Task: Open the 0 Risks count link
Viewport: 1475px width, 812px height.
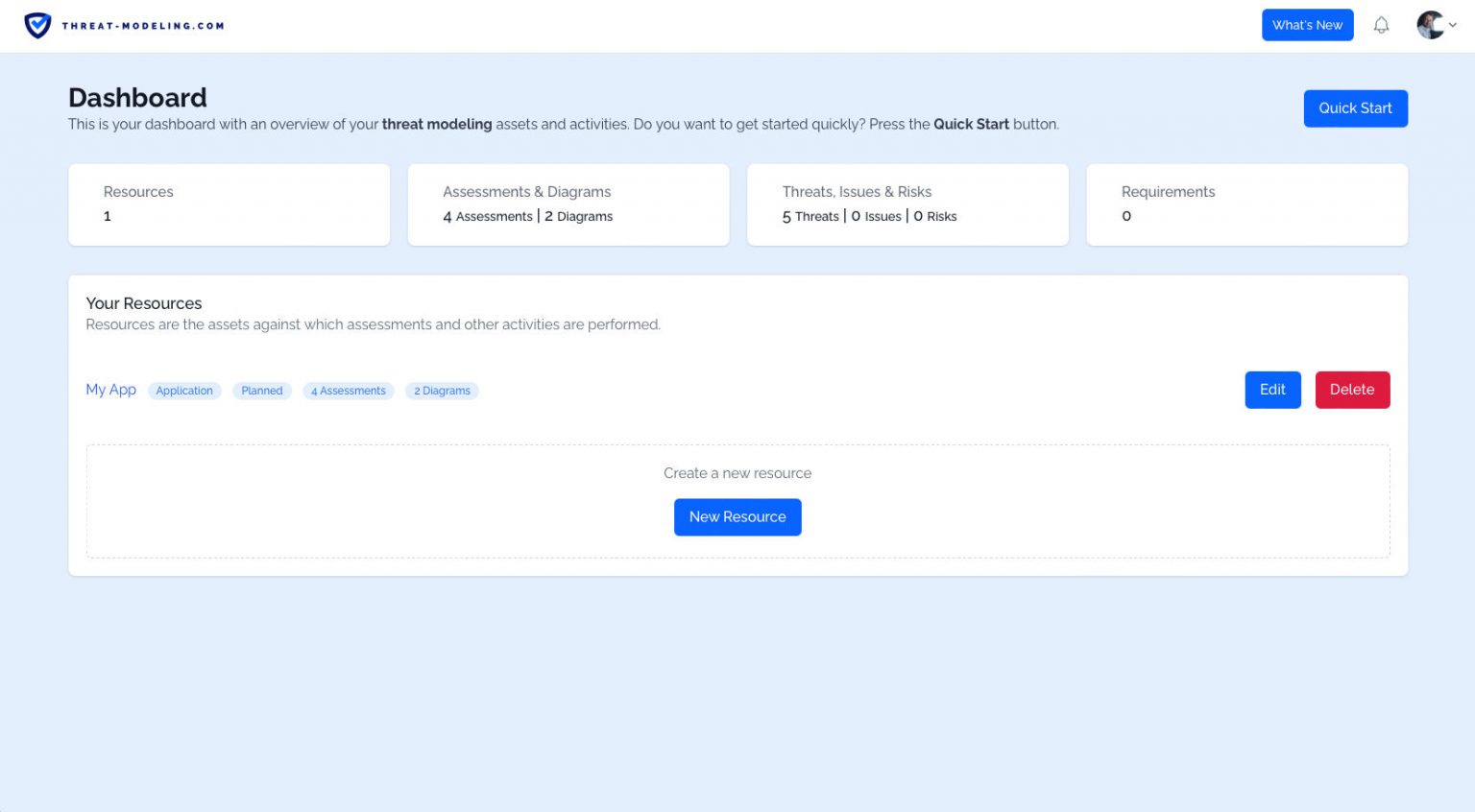Action: tap(935, 216)
